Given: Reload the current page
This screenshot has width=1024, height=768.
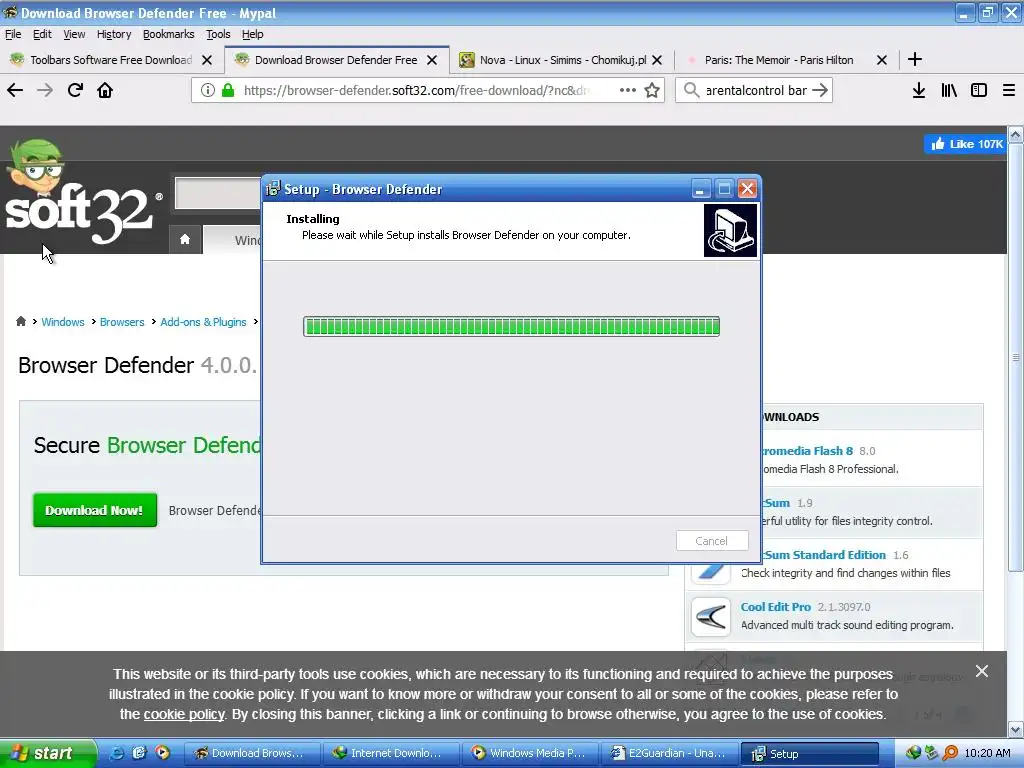Looking at the screenshot, I should 75,90.
